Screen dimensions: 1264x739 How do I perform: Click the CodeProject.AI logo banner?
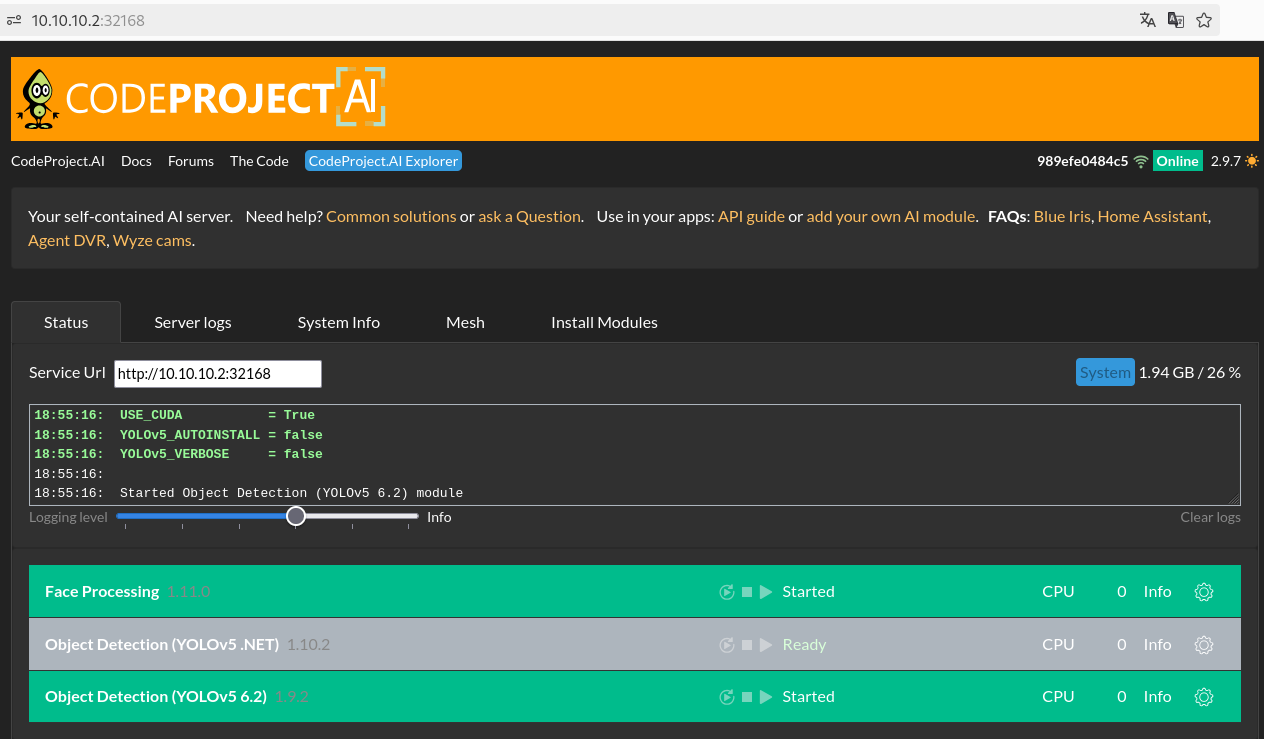(x=203, y=98)
